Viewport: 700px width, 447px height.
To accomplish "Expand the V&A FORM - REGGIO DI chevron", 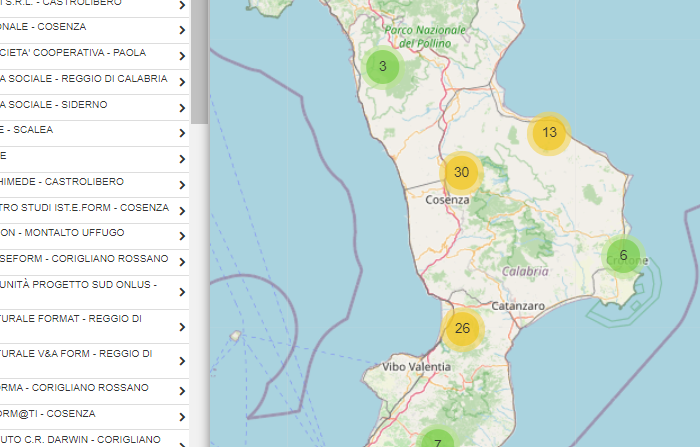I will point(182,361).
